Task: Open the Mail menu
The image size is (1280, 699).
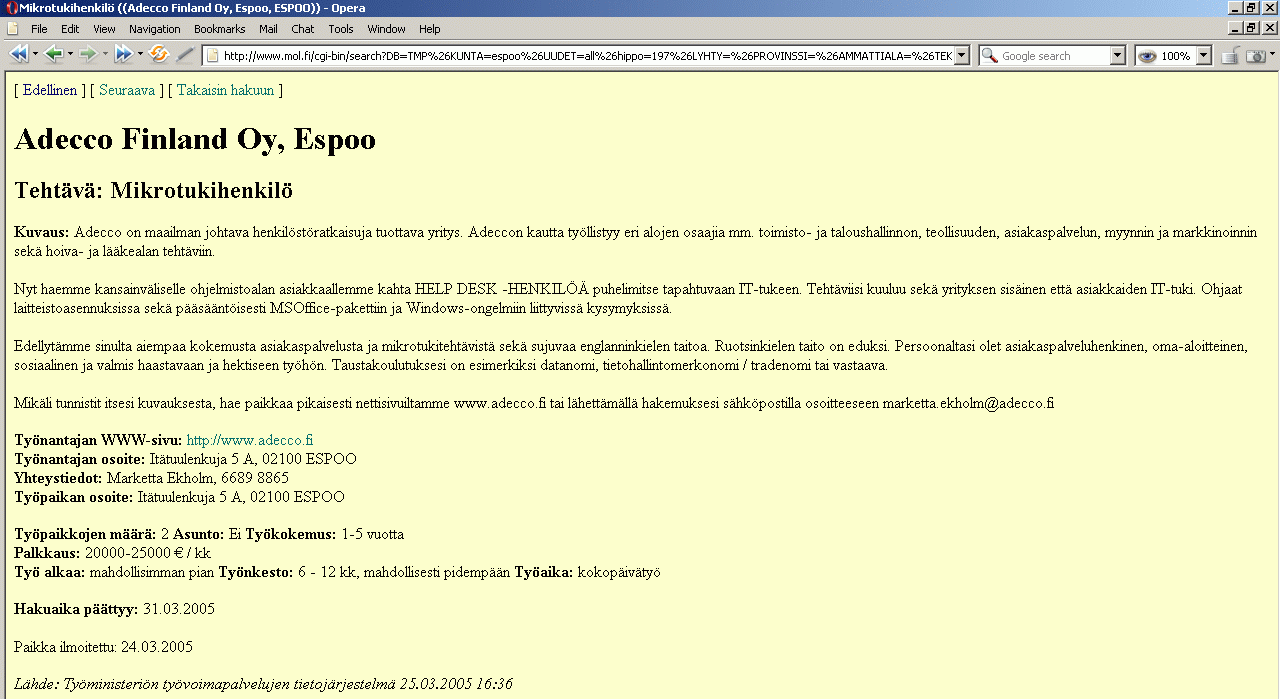Action: pyautogui.click(x=268, y=29)
